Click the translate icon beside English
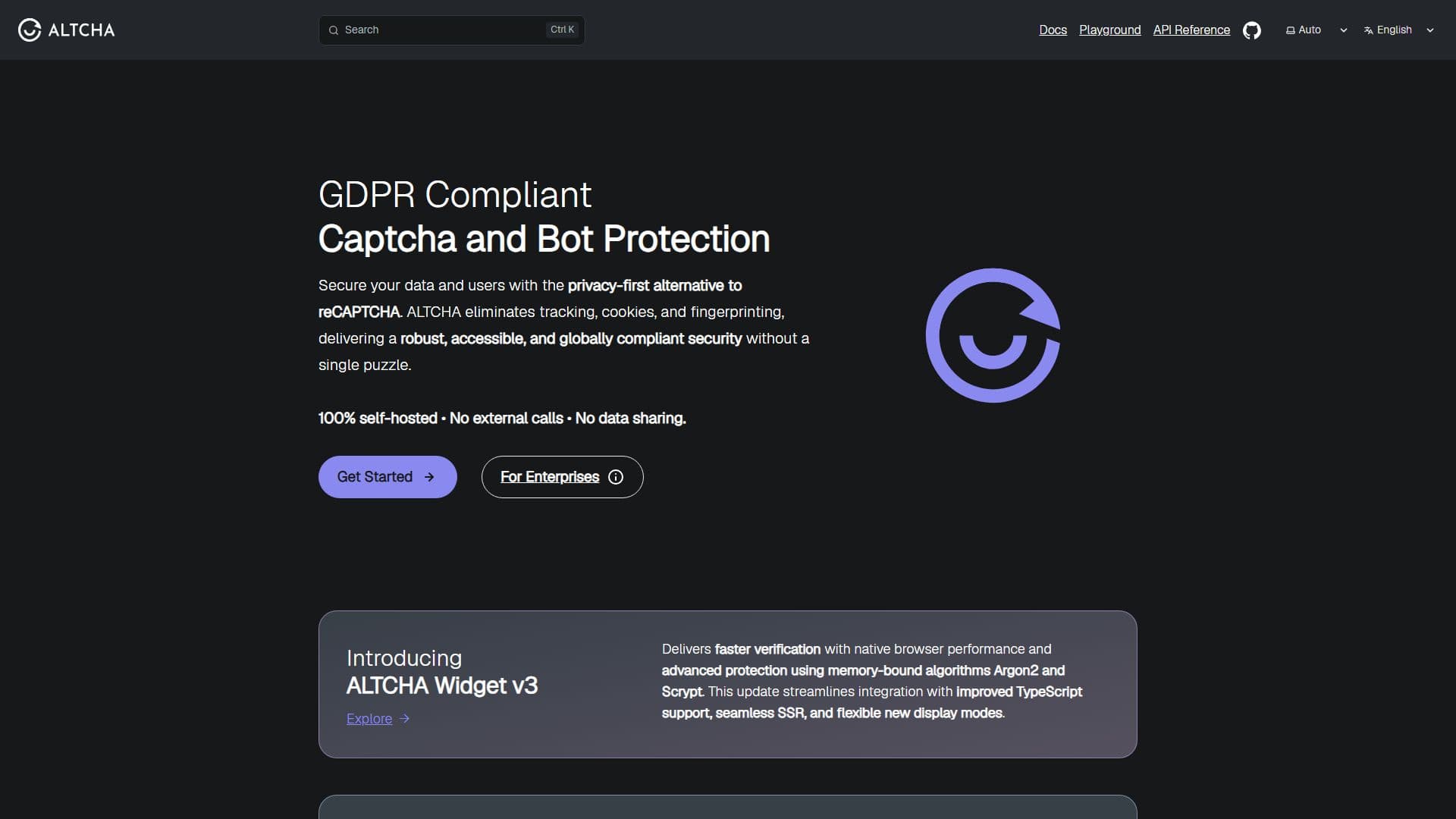This screenshot has width=1456, height=819. point(1368,30)
